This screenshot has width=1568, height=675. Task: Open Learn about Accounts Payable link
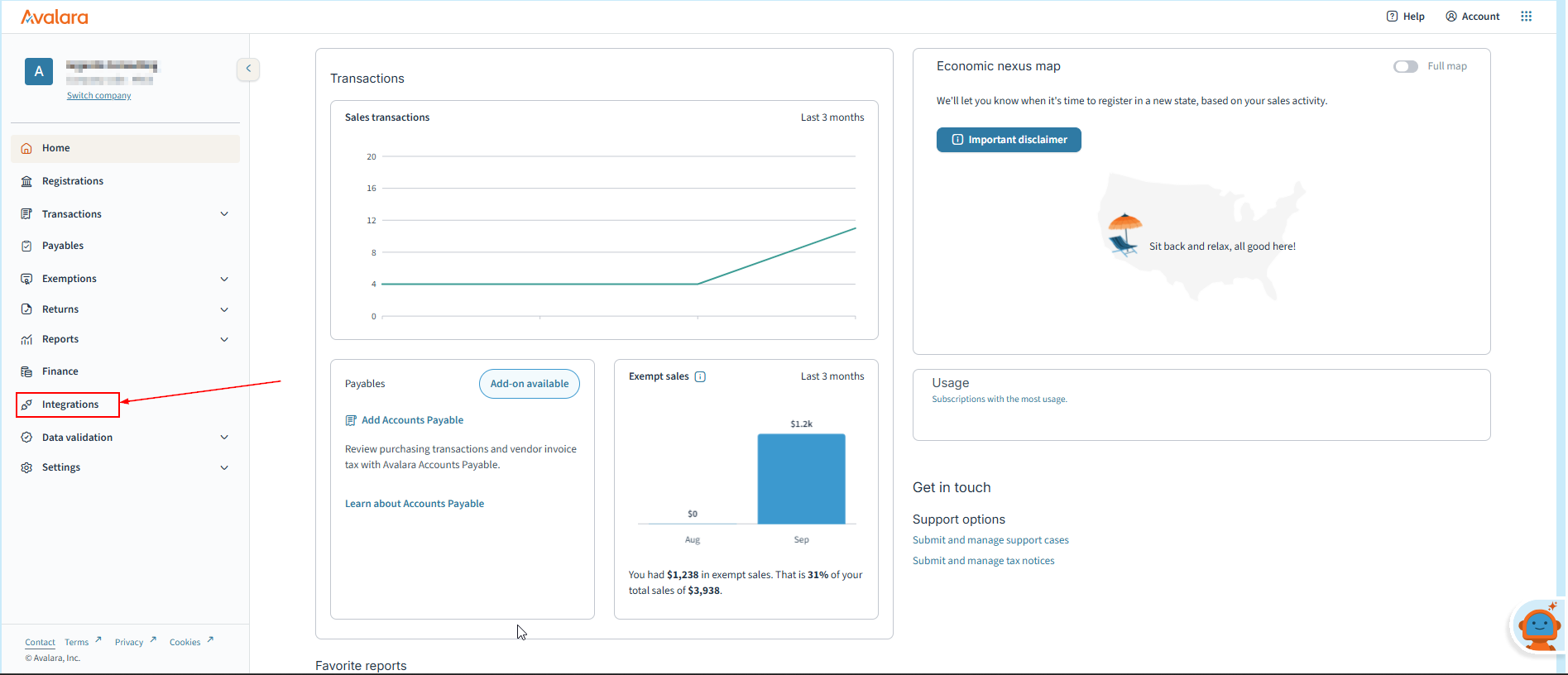[415, 504]
